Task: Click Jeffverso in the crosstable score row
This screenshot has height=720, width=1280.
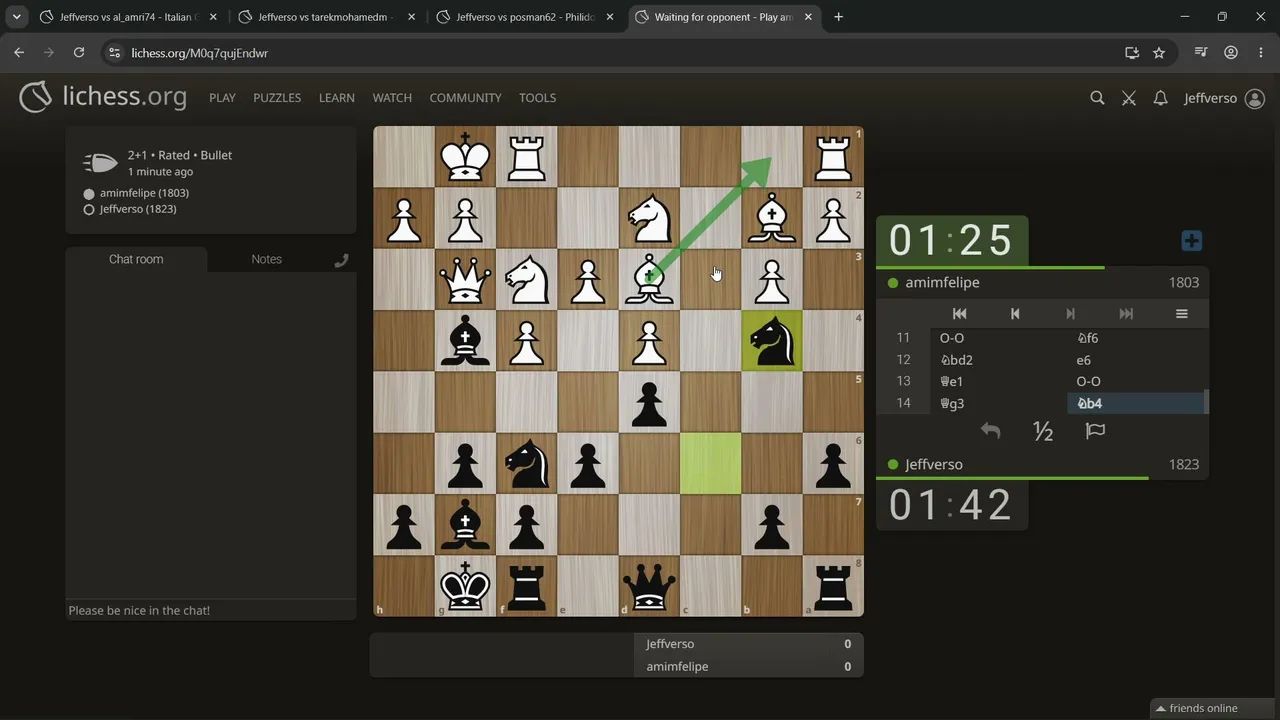Action: pyautogui.click(x=670, y=644)
